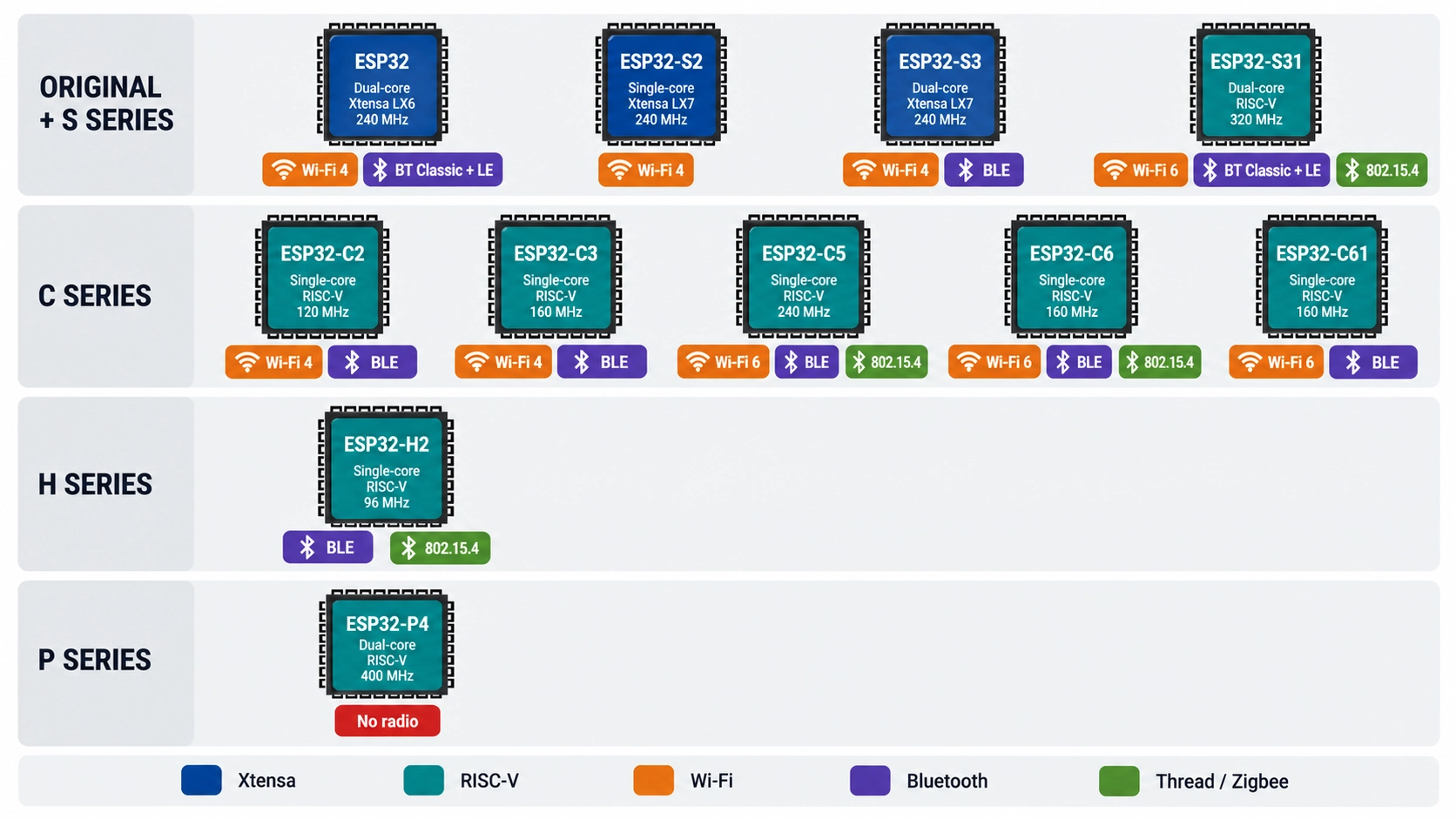Click the Xtensa legend text

tap(266, 781)
